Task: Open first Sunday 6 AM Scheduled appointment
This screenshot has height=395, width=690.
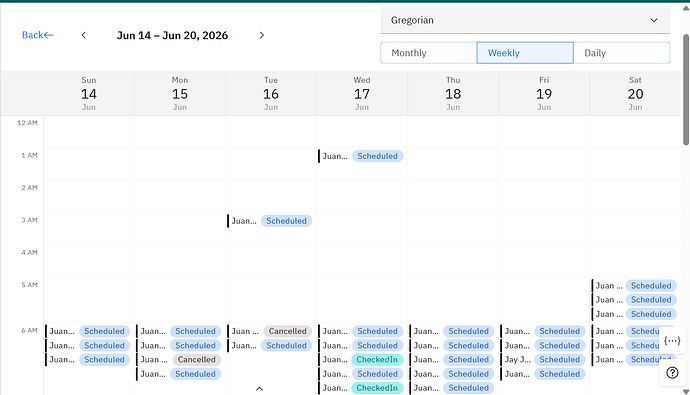Action: [x=88, y=331]
